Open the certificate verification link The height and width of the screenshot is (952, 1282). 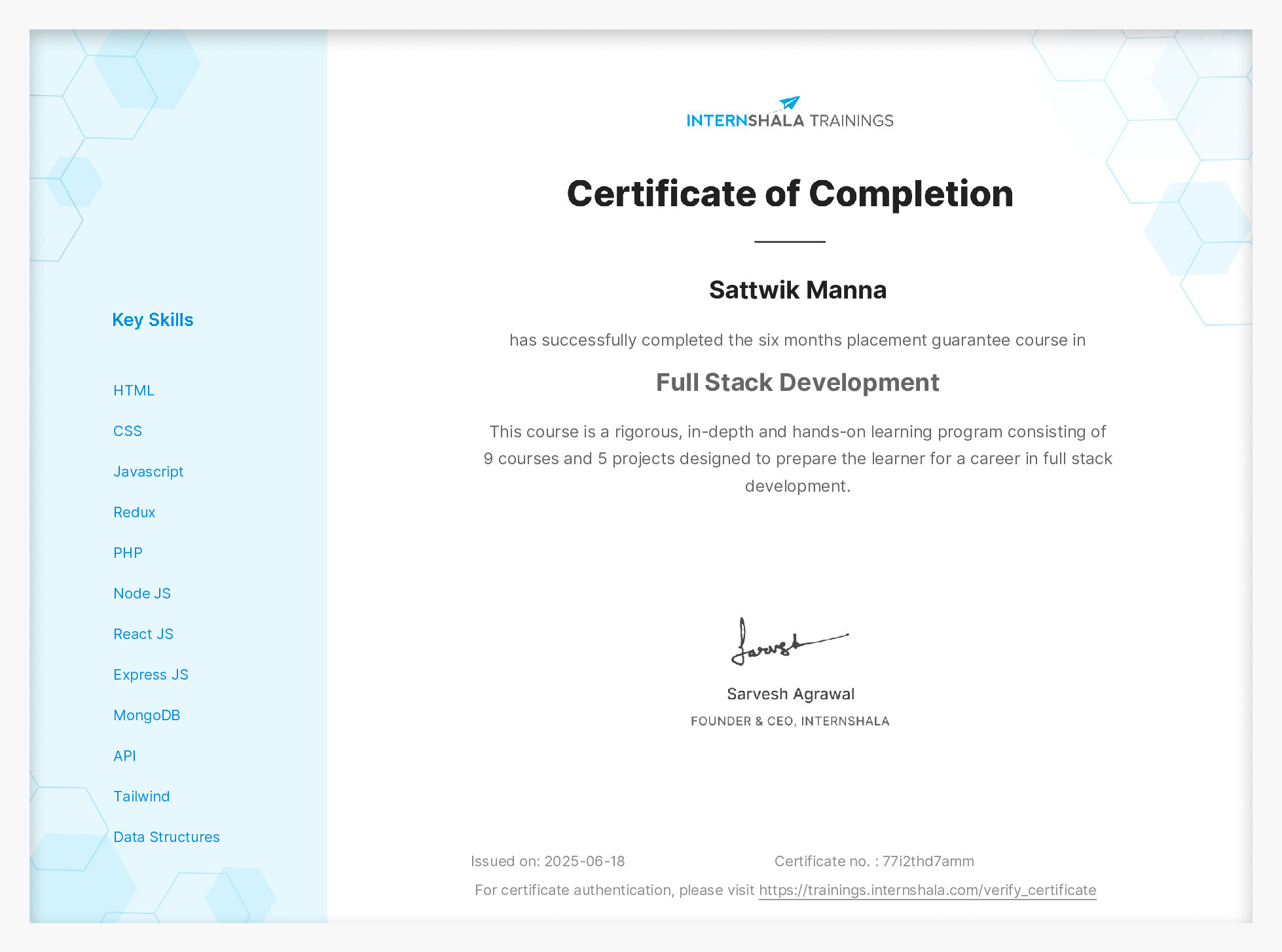tap(927, 890)
